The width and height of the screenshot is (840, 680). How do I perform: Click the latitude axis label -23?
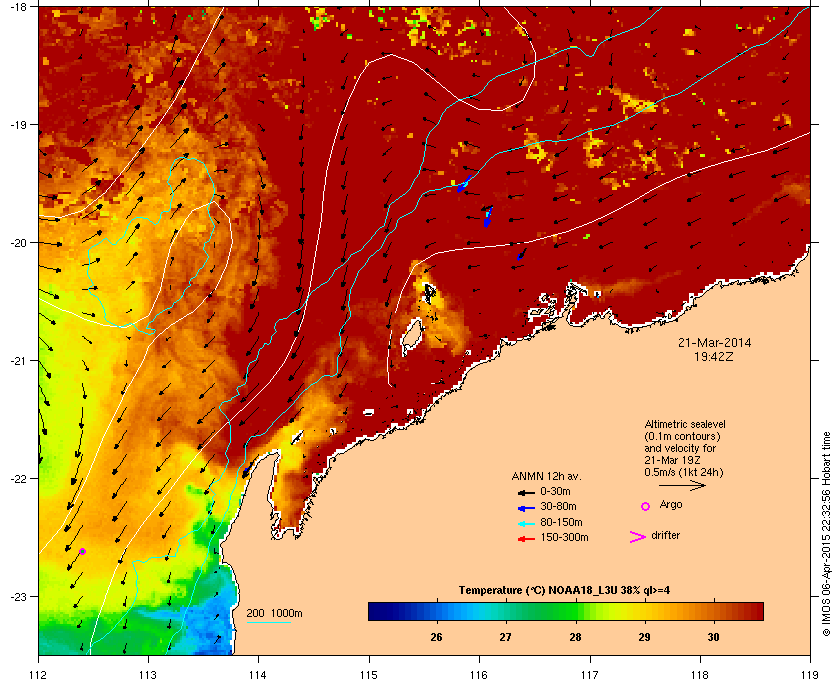19,596
